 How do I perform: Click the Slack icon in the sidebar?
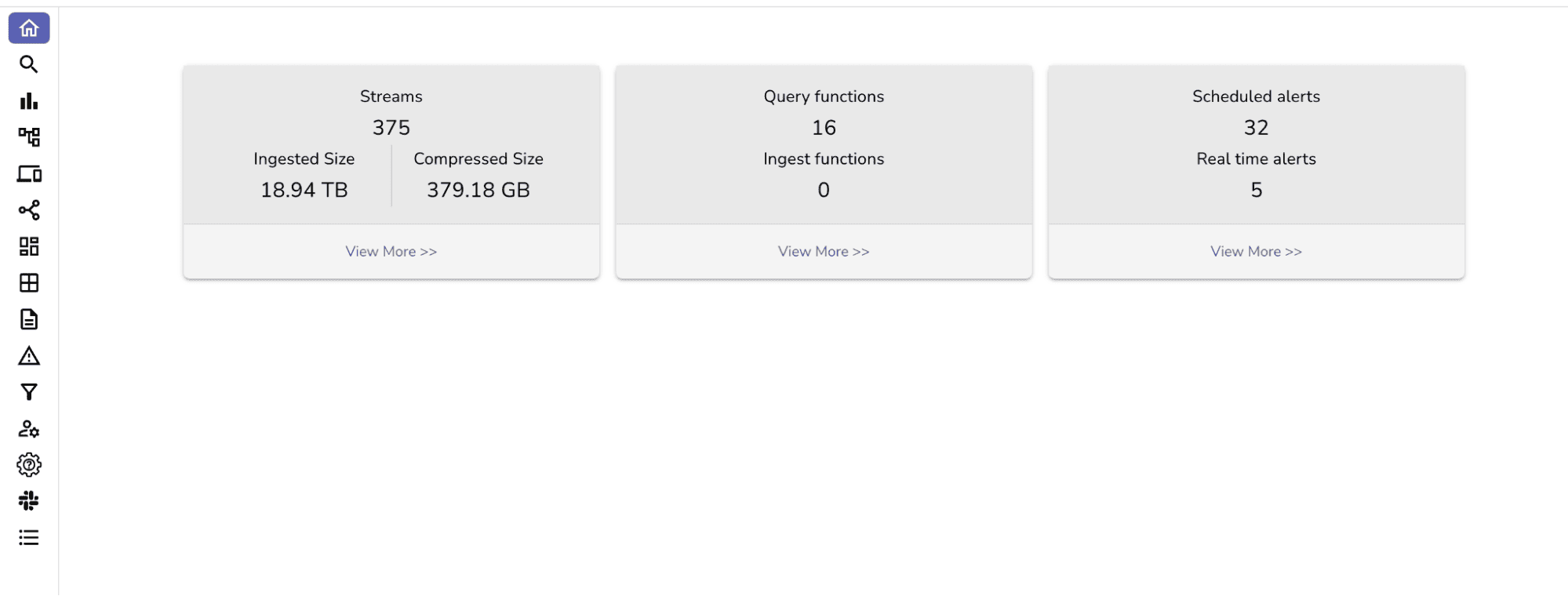(x=29, y=500)
